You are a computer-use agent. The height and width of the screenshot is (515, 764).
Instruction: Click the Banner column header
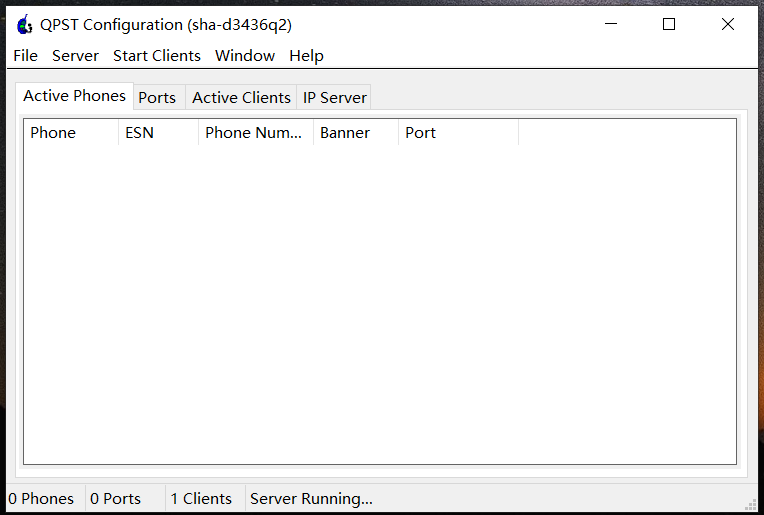[x=356, y=133]
